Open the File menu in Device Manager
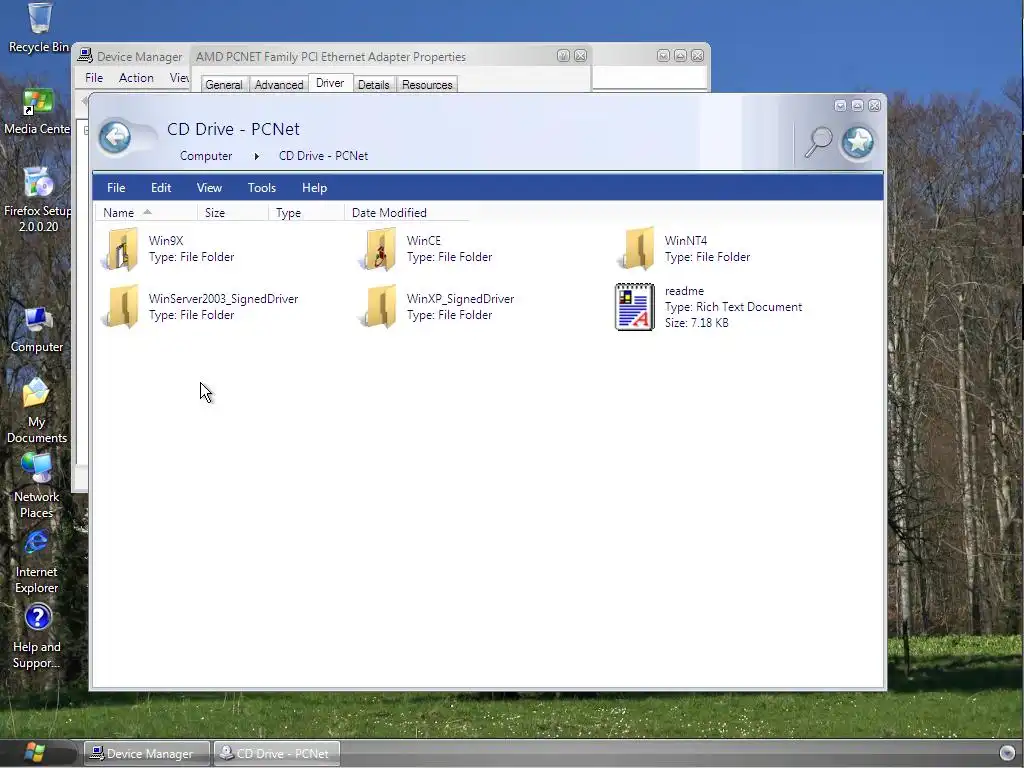 pos(94,78)
